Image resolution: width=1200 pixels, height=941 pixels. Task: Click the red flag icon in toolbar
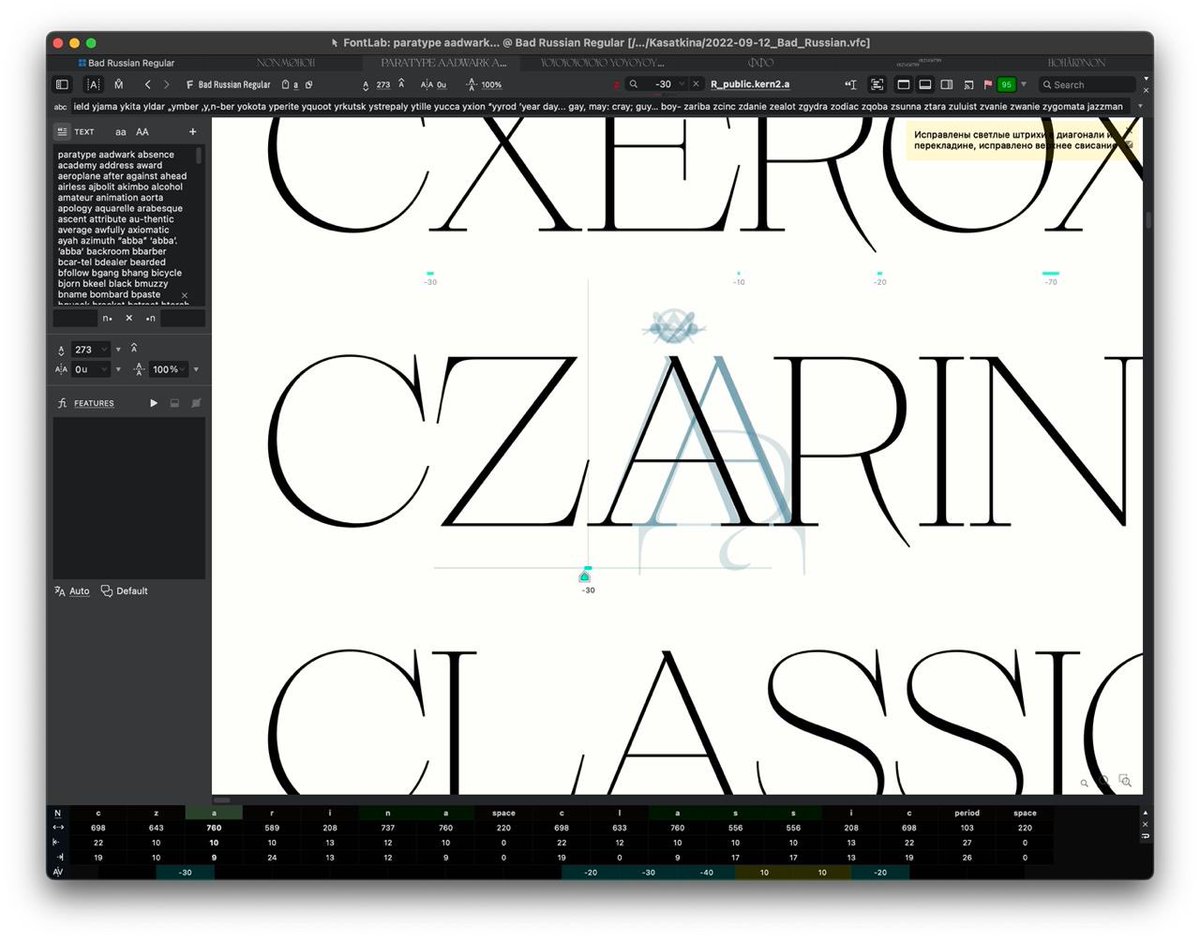tap(986, 85)
